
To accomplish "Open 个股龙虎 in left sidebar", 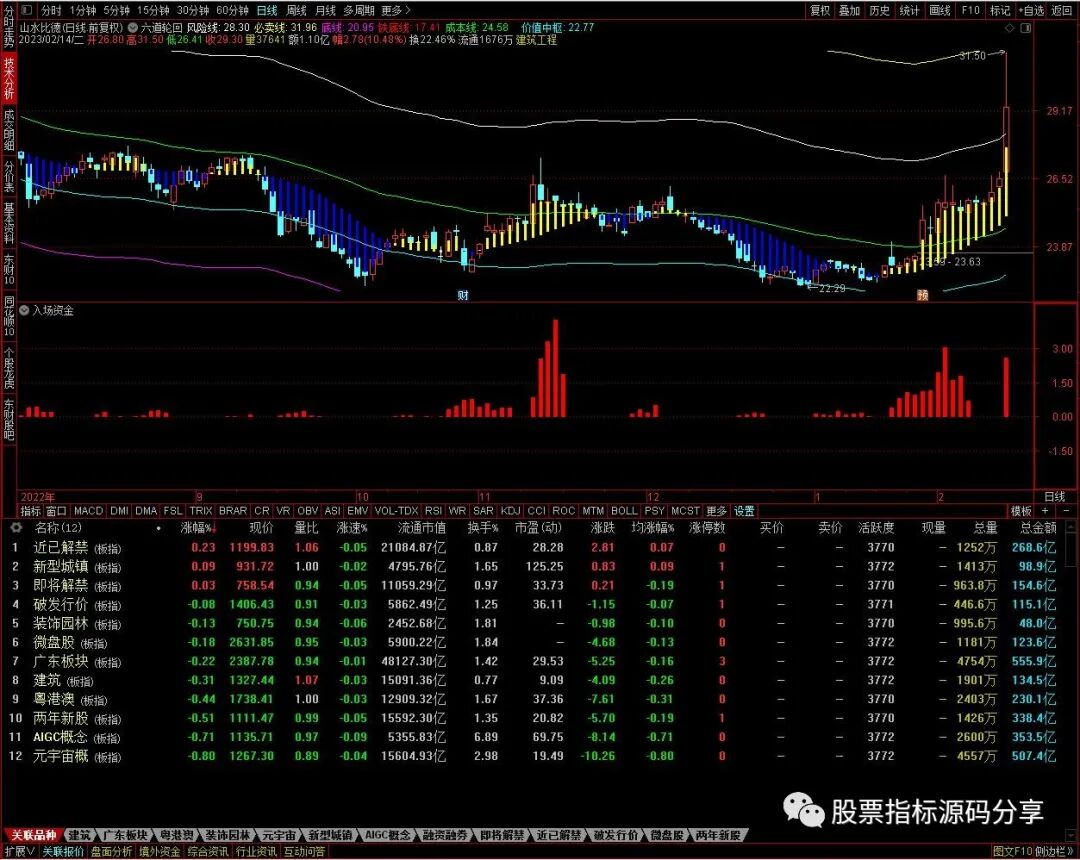I will 9,369.
